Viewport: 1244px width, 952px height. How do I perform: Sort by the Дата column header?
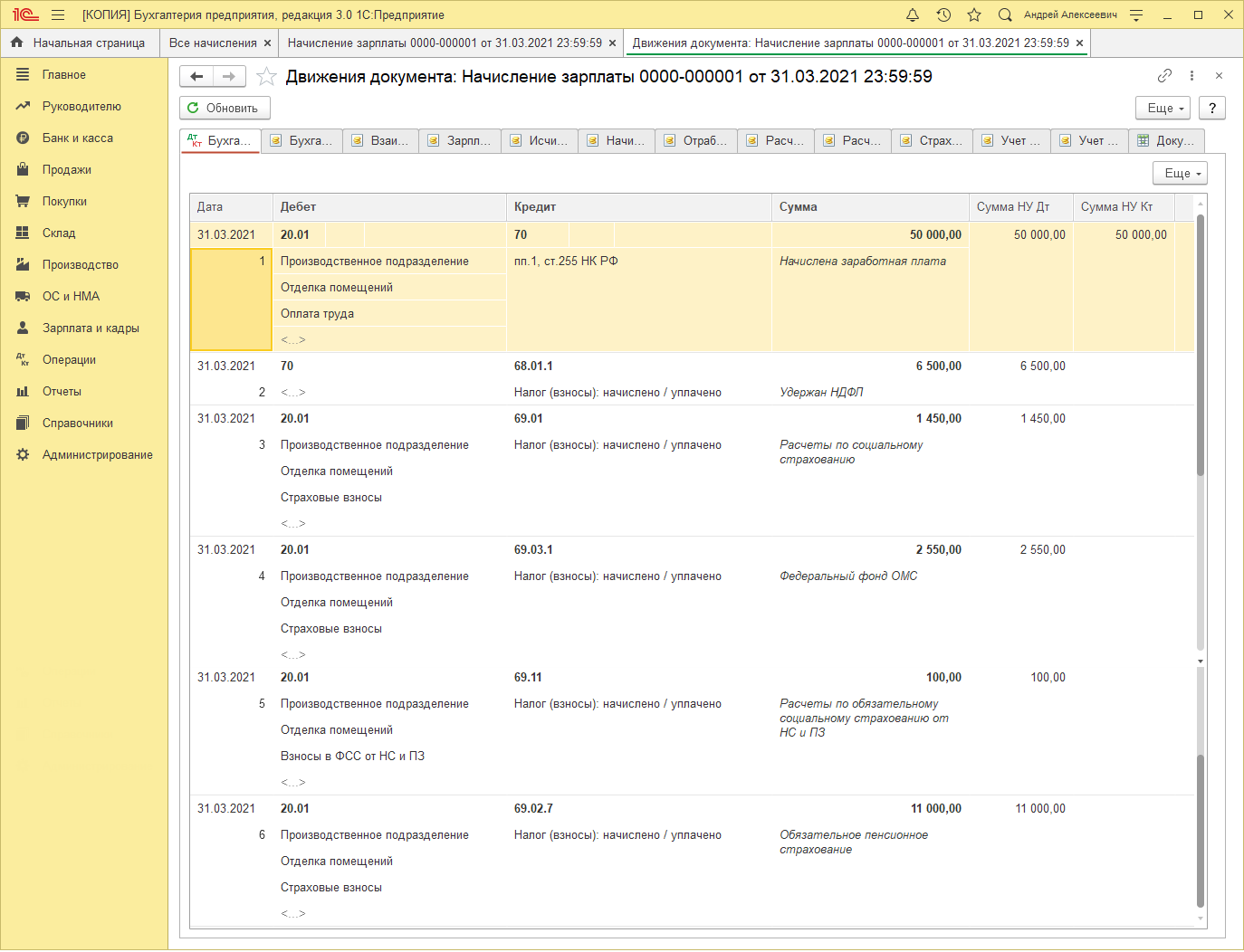tap(231, 206)
